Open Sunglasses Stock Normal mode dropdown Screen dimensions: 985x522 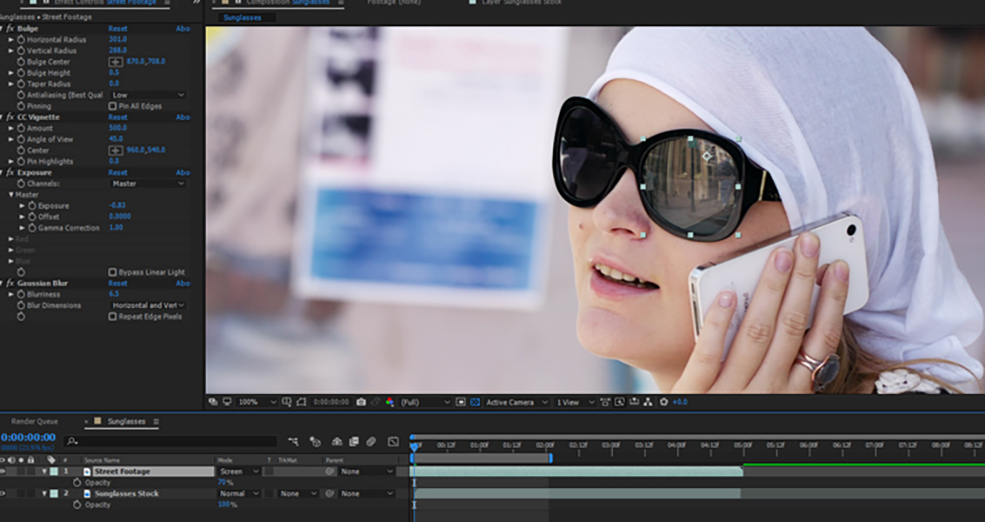(x=239, y=494)
